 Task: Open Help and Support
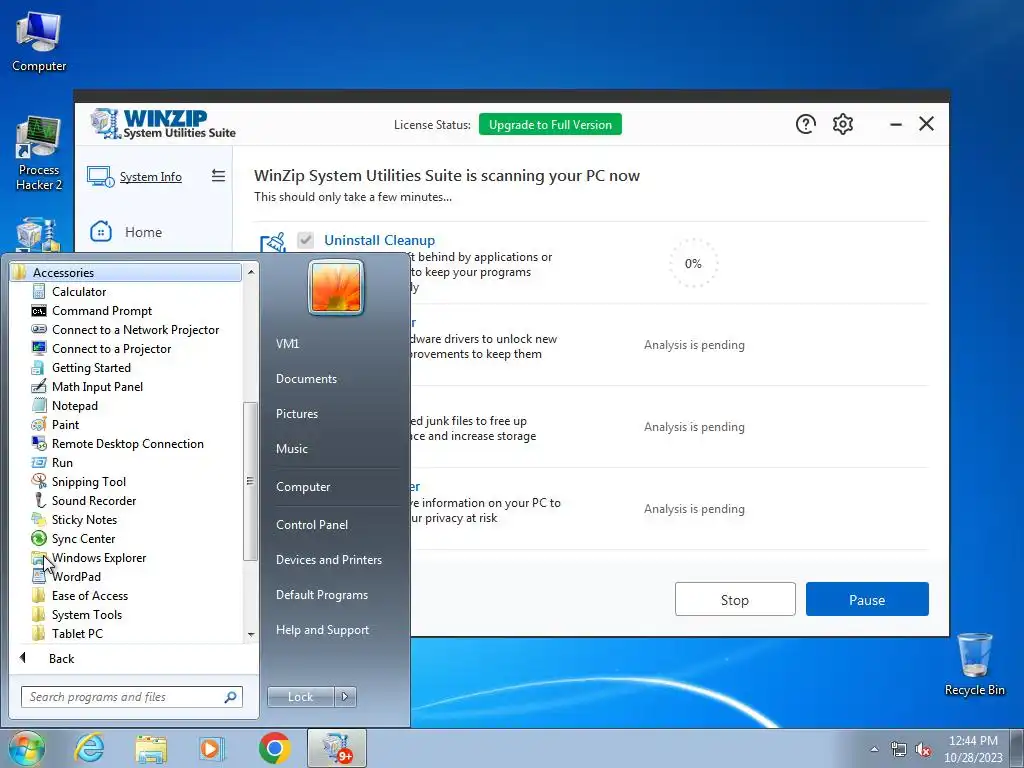322,630
